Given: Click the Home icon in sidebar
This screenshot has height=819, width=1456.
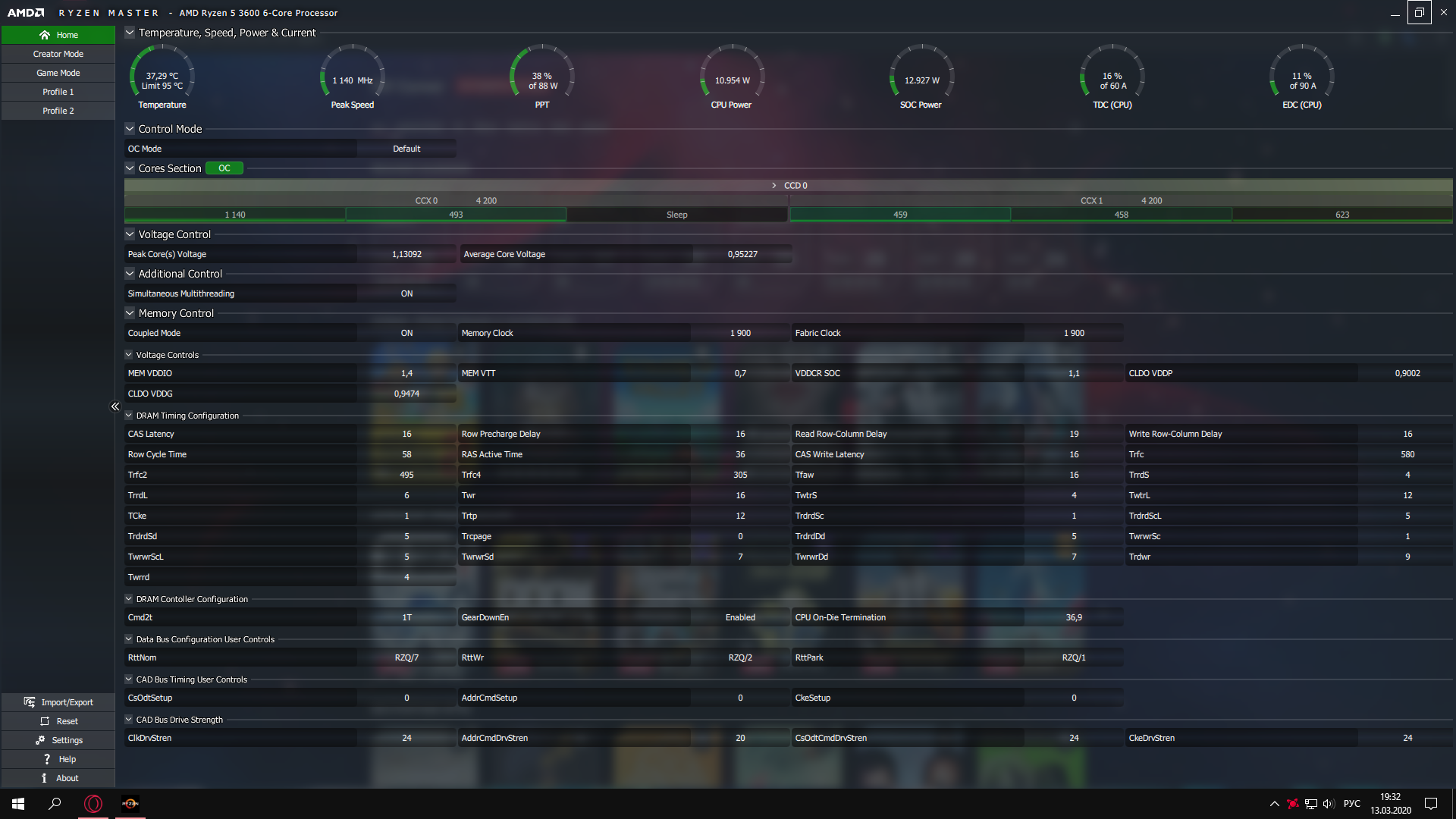Looking at the screenshot, I should [x=45, y=35].
